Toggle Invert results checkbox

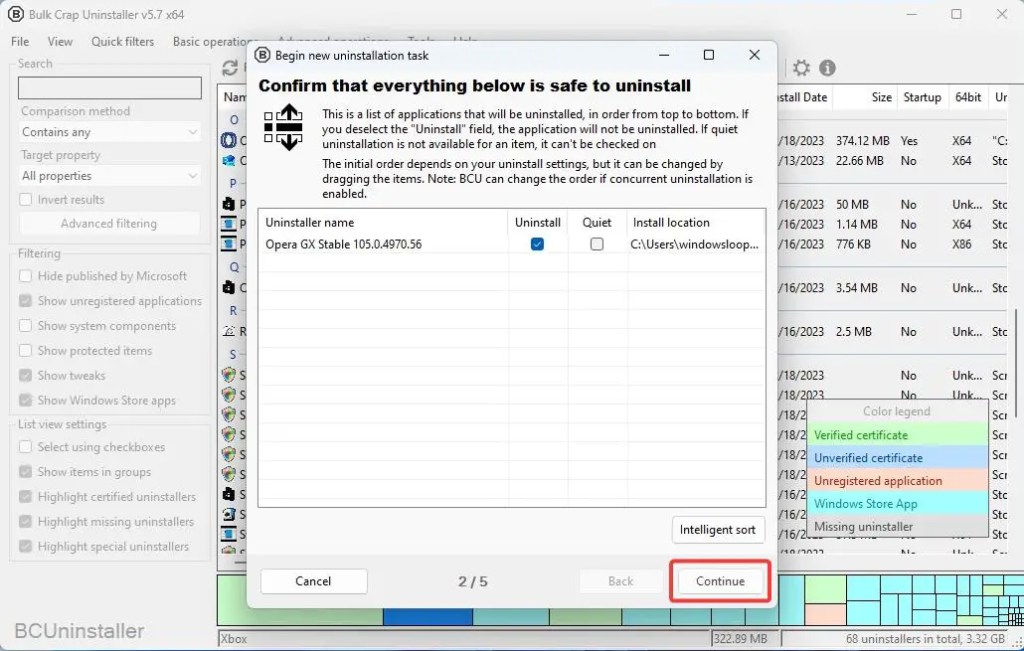[x=25, y=200]
